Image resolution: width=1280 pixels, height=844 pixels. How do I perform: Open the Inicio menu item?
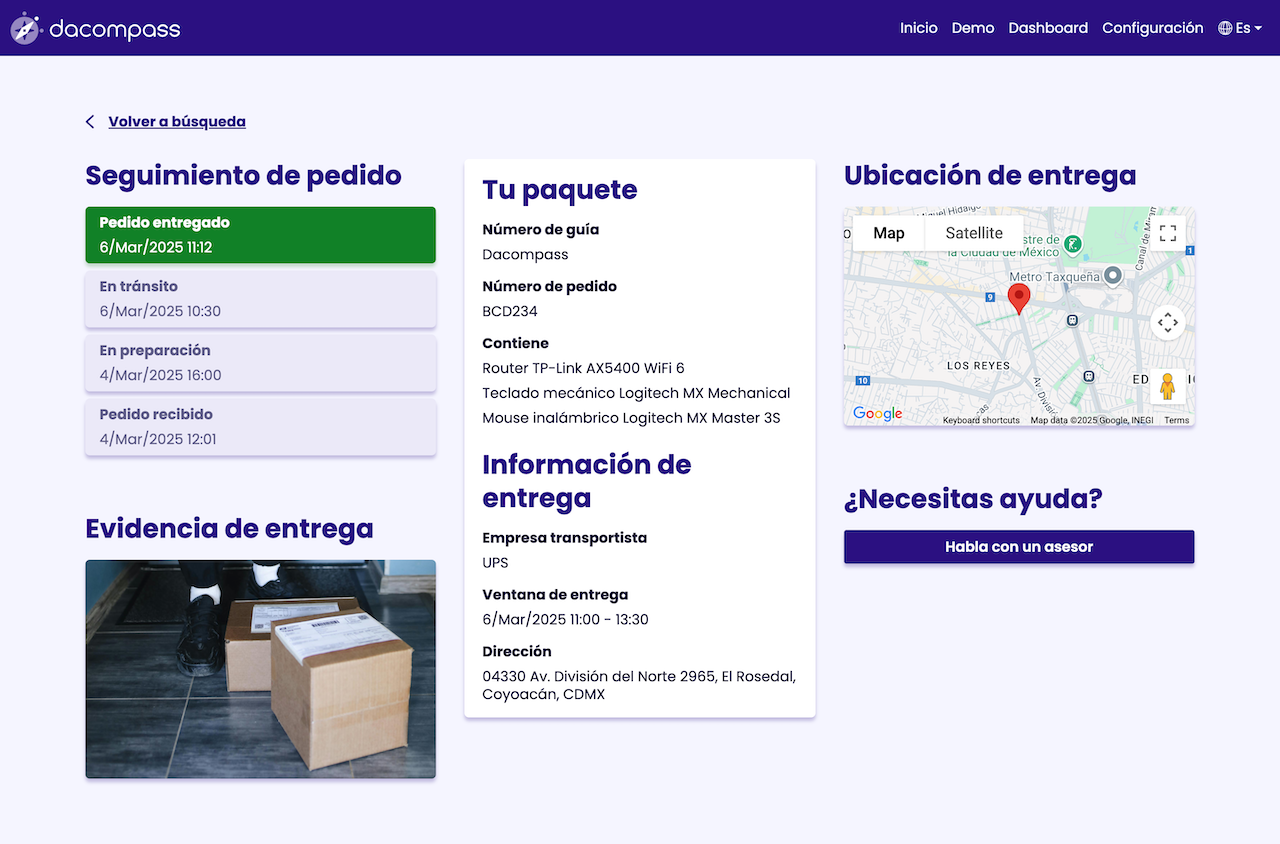[x=918, y=28]
